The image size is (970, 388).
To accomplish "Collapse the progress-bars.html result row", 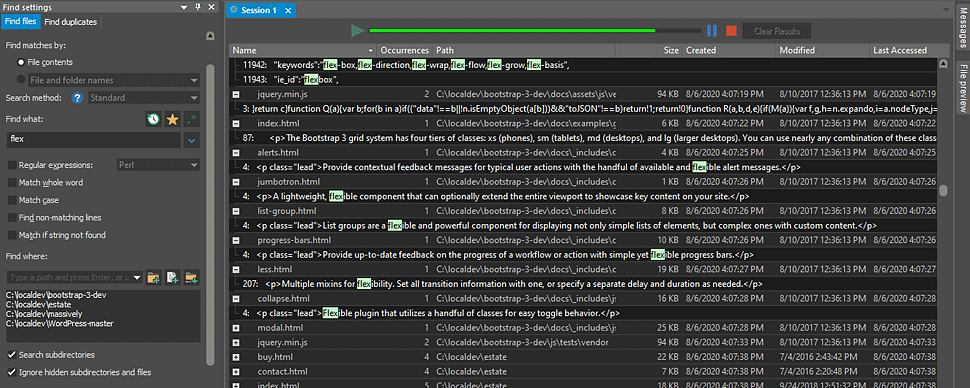I will click(236, 240).
